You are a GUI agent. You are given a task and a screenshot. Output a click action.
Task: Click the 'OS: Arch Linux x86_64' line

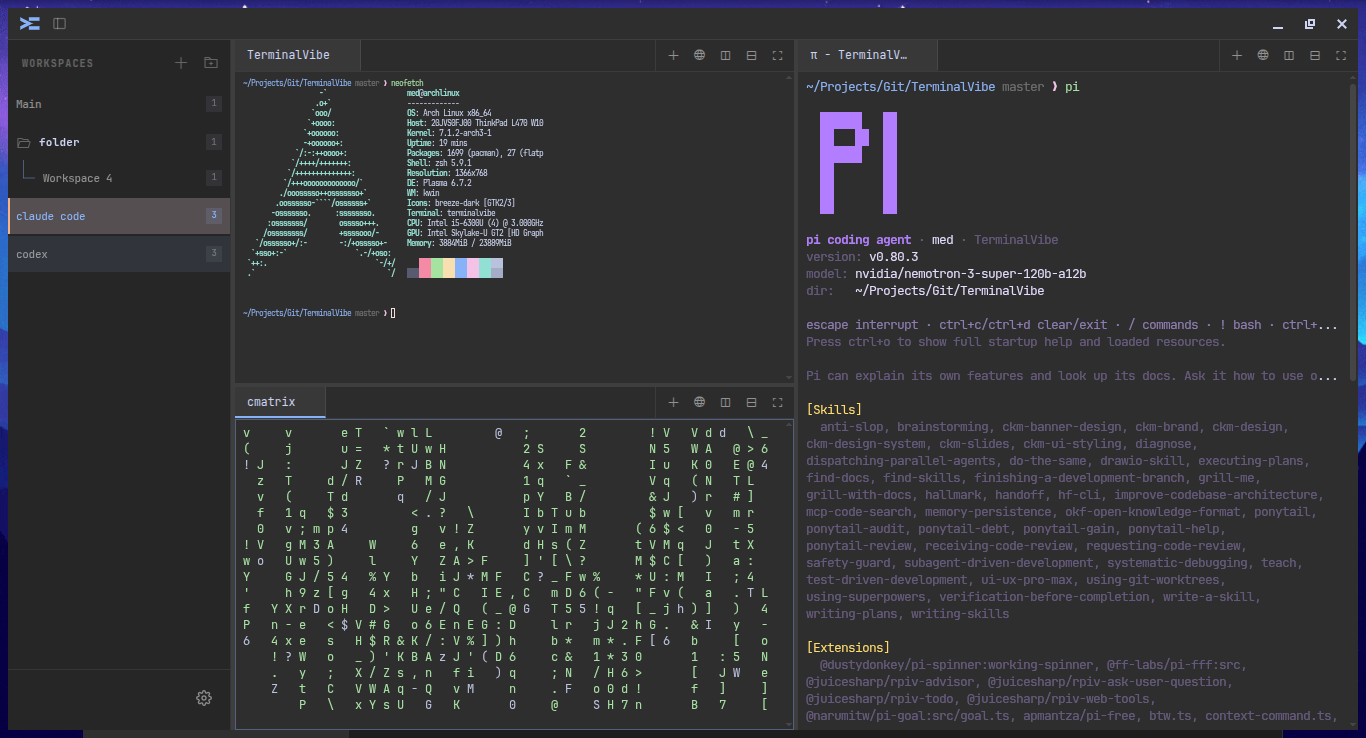pyautogui.click(x=449, y=113)
